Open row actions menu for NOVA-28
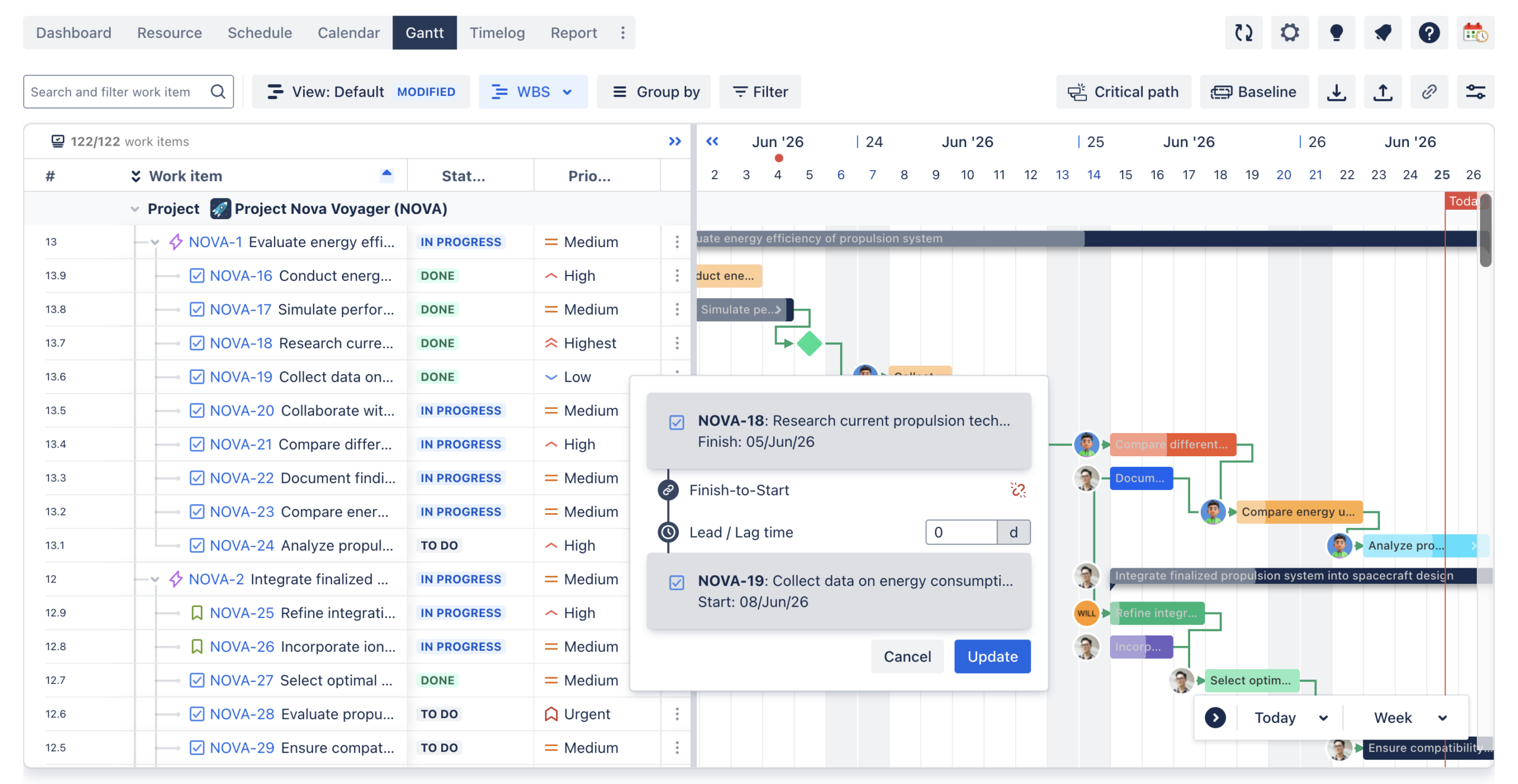 677,714
